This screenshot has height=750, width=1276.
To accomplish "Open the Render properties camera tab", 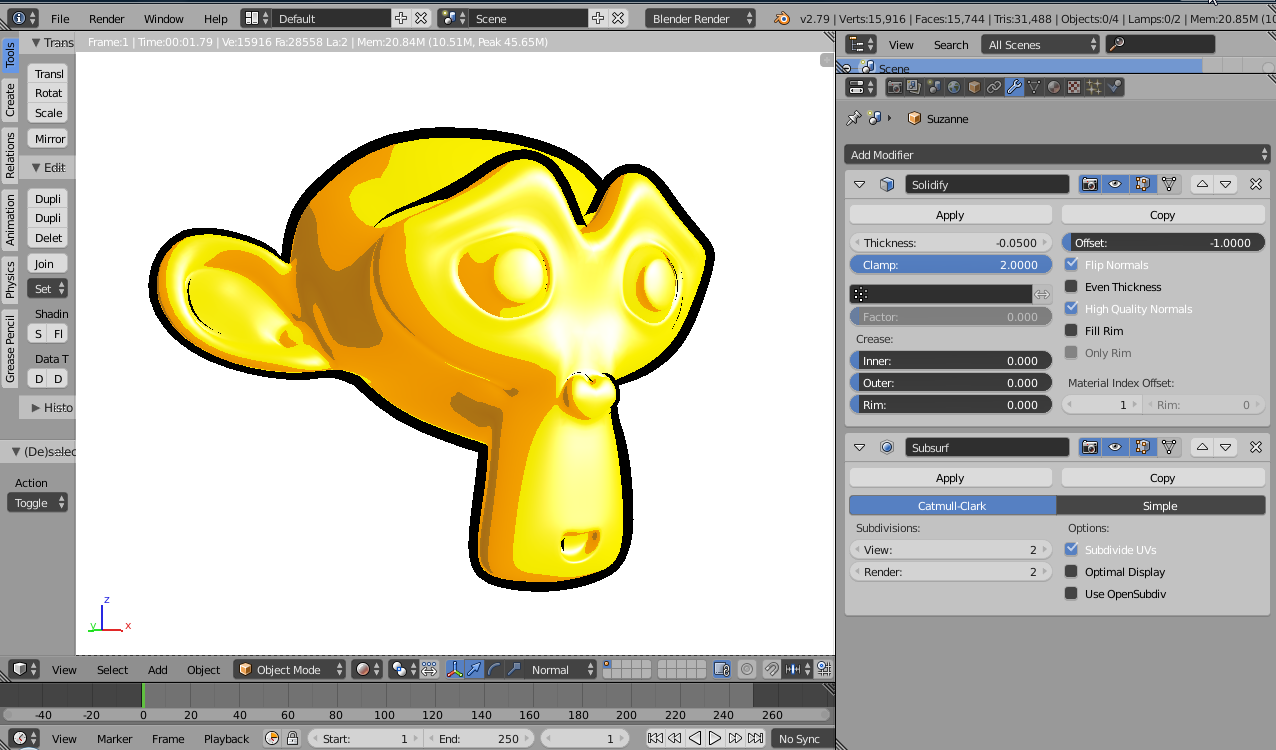I will point(895,87).
